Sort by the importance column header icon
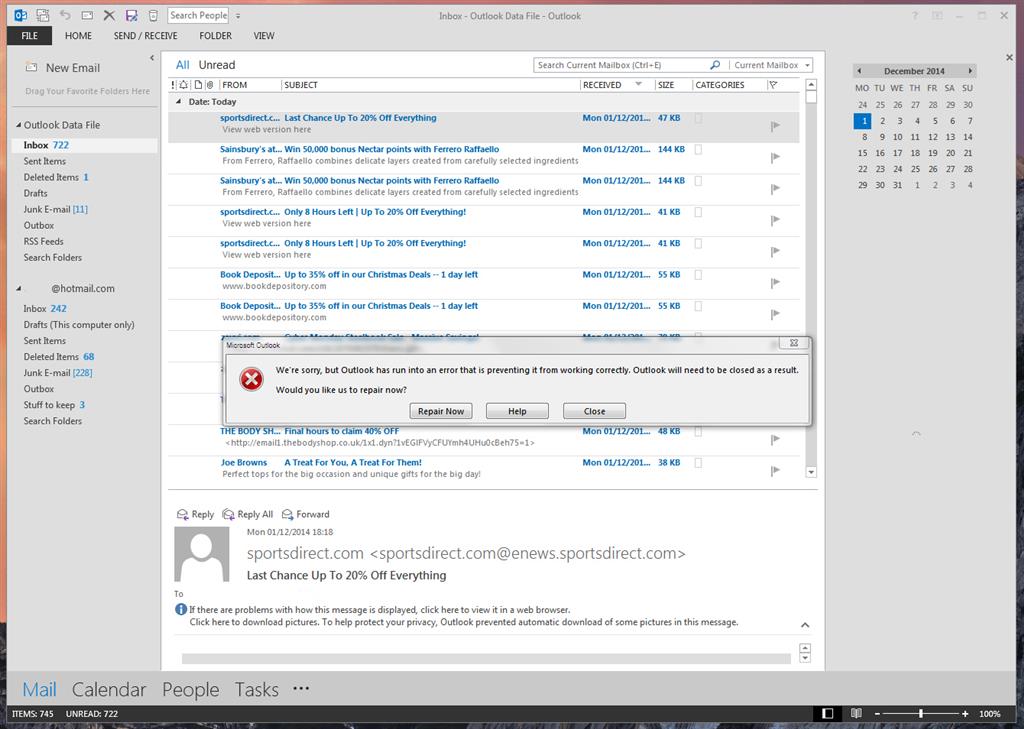Screen dimensions: 1024x729 tap(173, 85)
